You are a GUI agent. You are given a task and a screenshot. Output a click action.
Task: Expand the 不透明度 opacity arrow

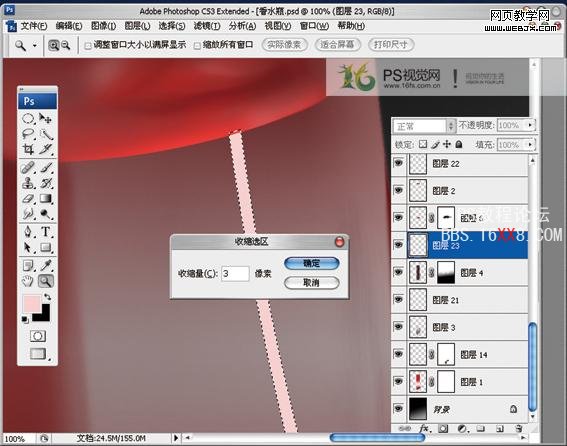[x=530, y=125]
